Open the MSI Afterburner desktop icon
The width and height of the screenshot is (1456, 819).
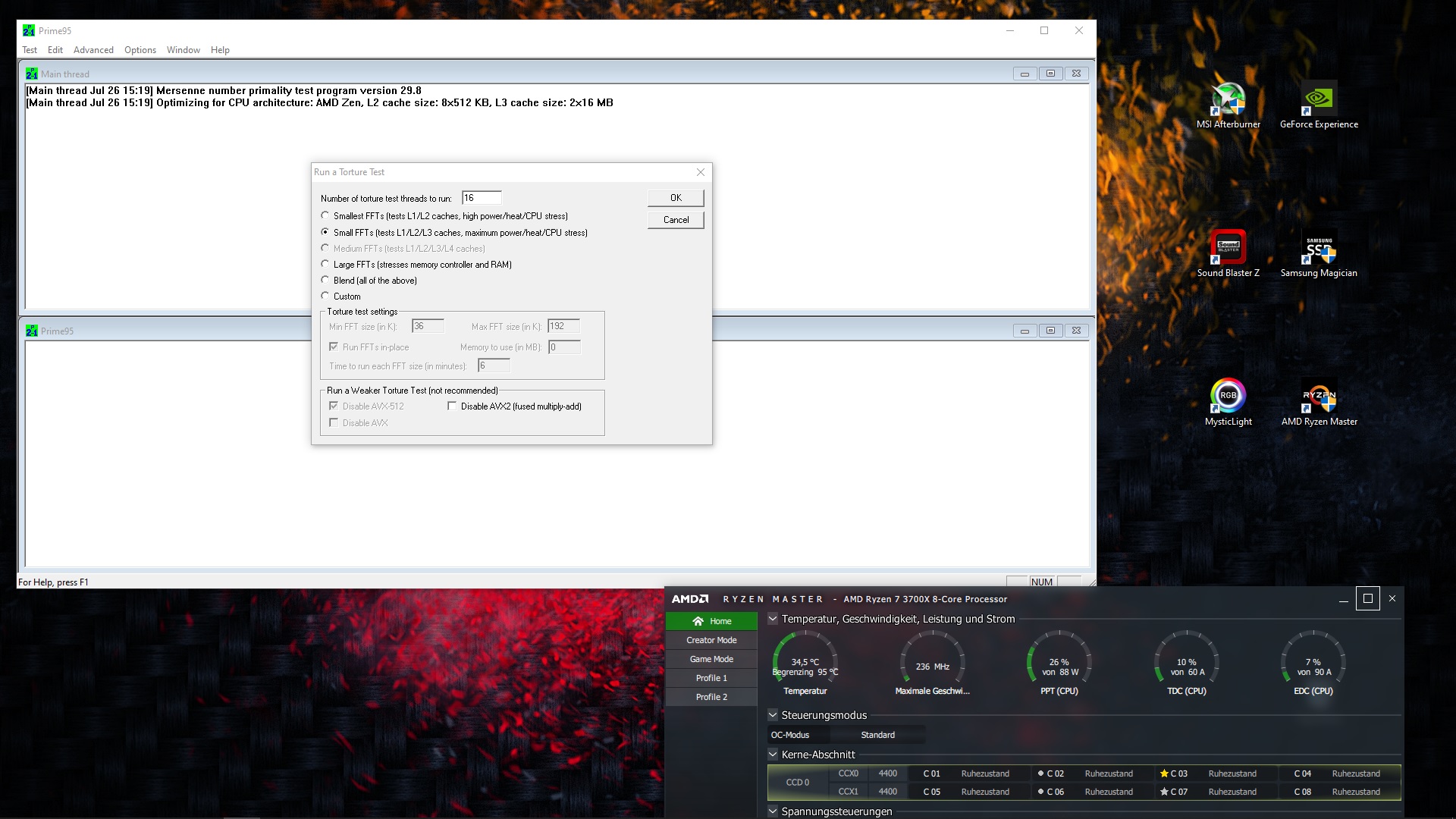pyautogui.click(x=1228, y=99)
